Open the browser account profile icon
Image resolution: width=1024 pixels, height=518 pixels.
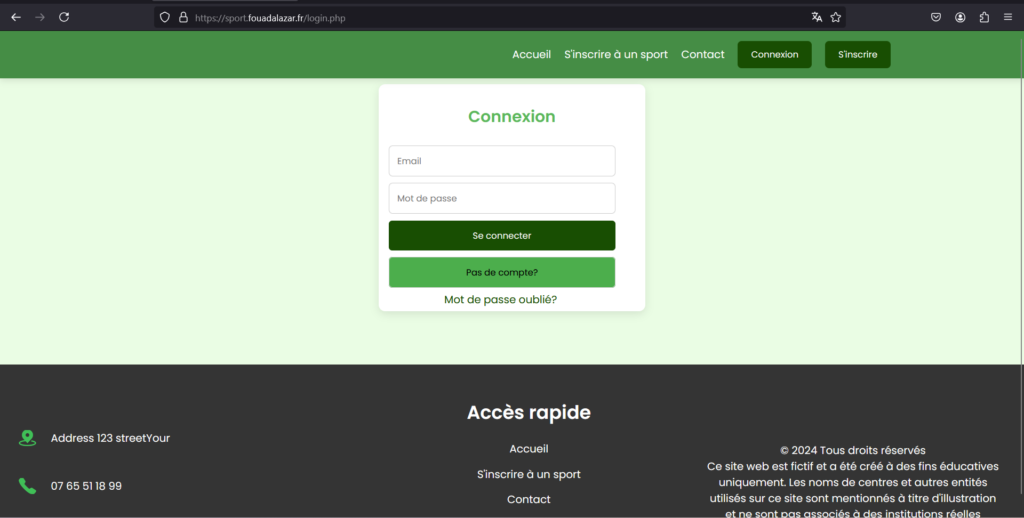960,17
